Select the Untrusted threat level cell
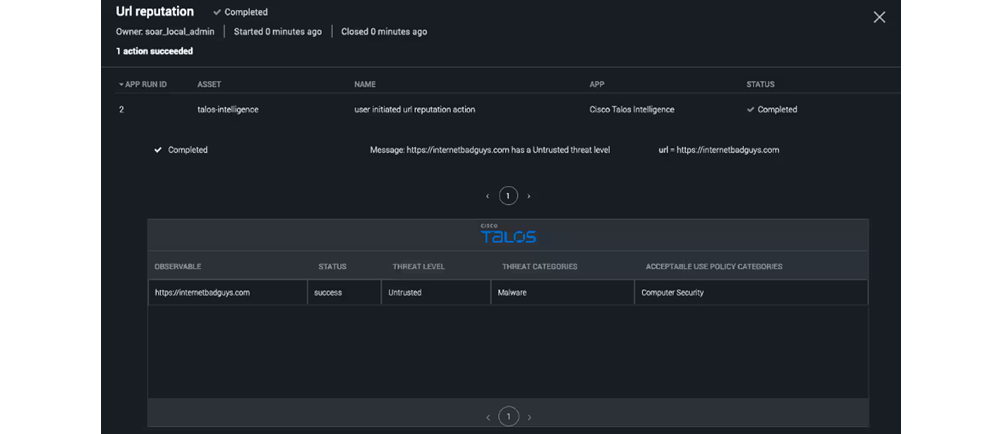The width and height of the screenshot is (1000, 434). click(436, 293)
